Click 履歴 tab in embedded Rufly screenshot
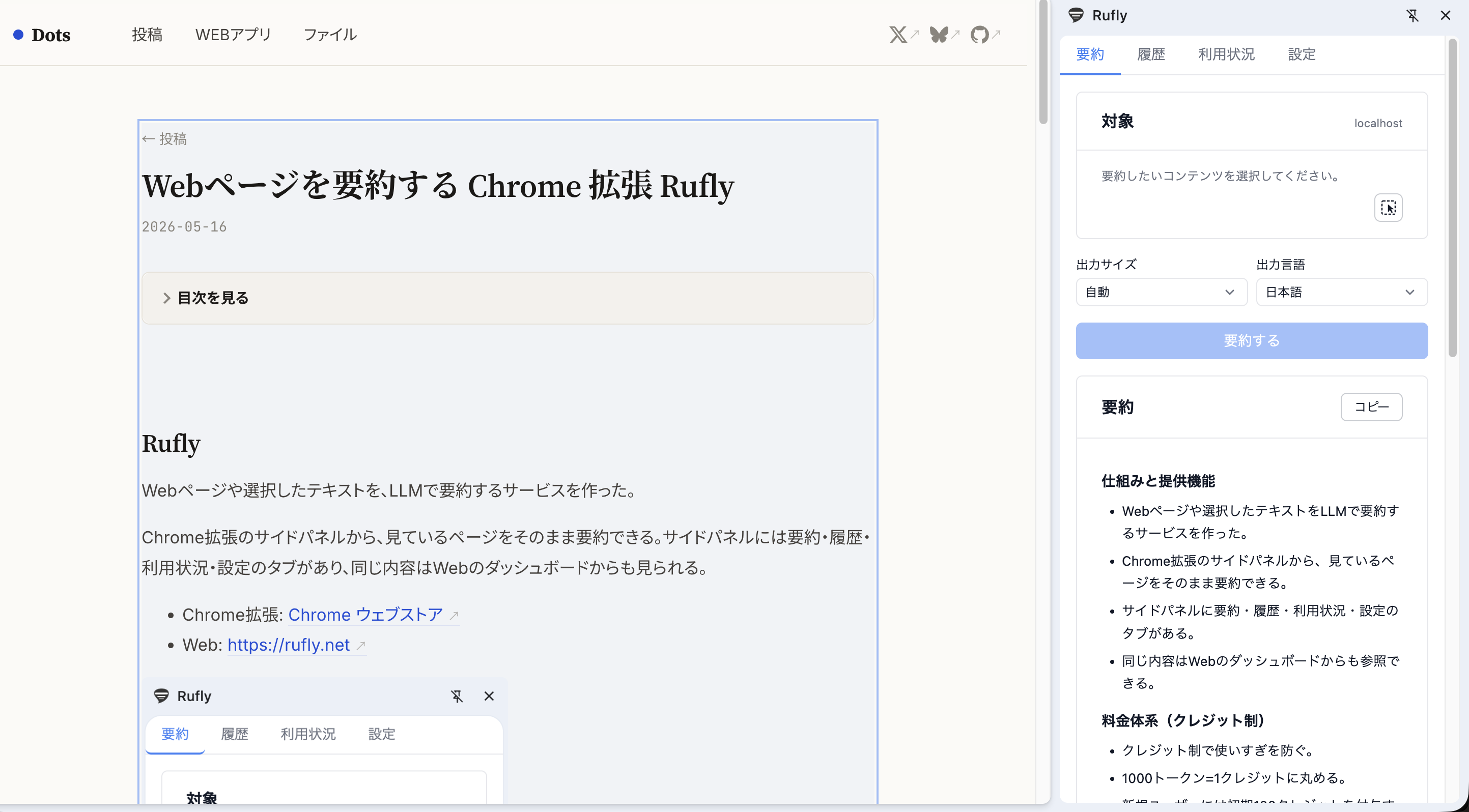Viewport: 1469px width, 812px height. [234, 734]
